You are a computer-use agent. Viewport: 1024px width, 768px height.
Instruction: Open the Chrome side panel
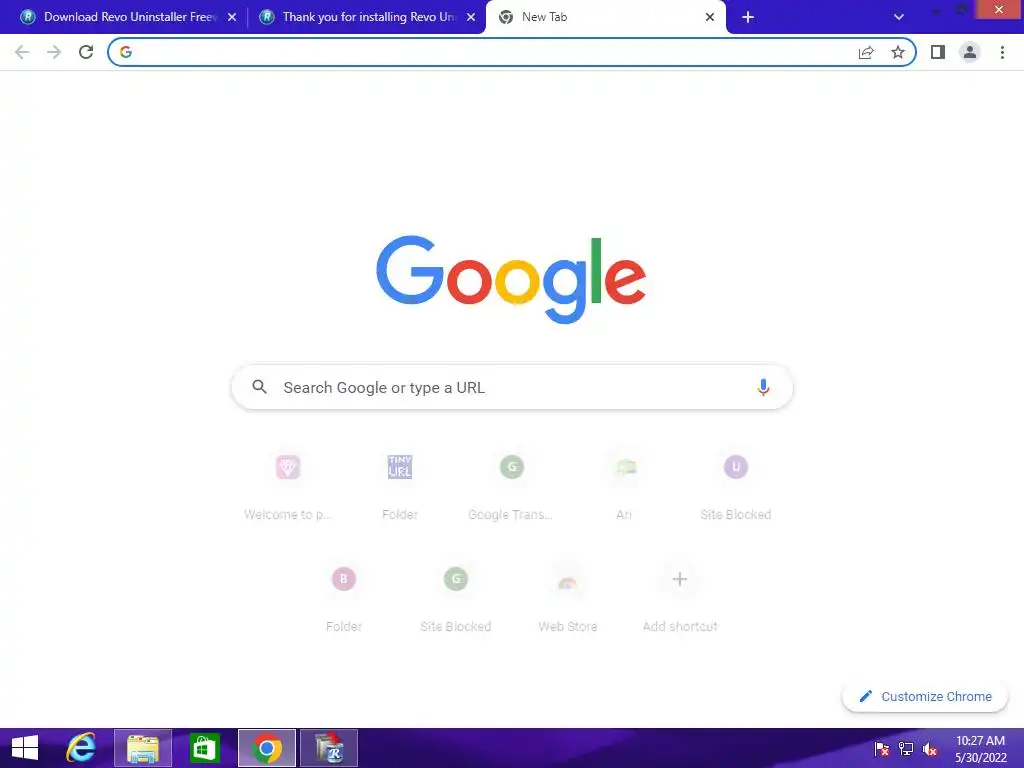coord(938,52)
